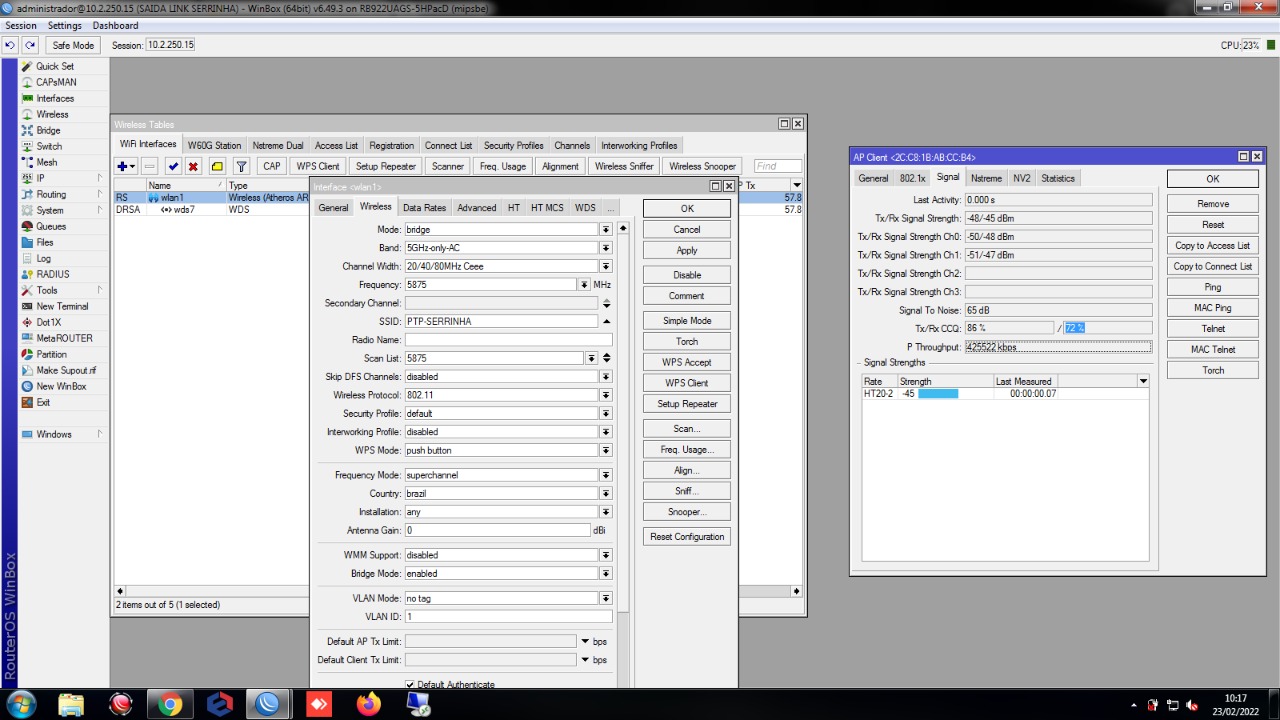The height and width of the screenshot is (720, 1280).
Task: Click the undo arrow icon
Action: pyautogui.click(x=10, y=45)
